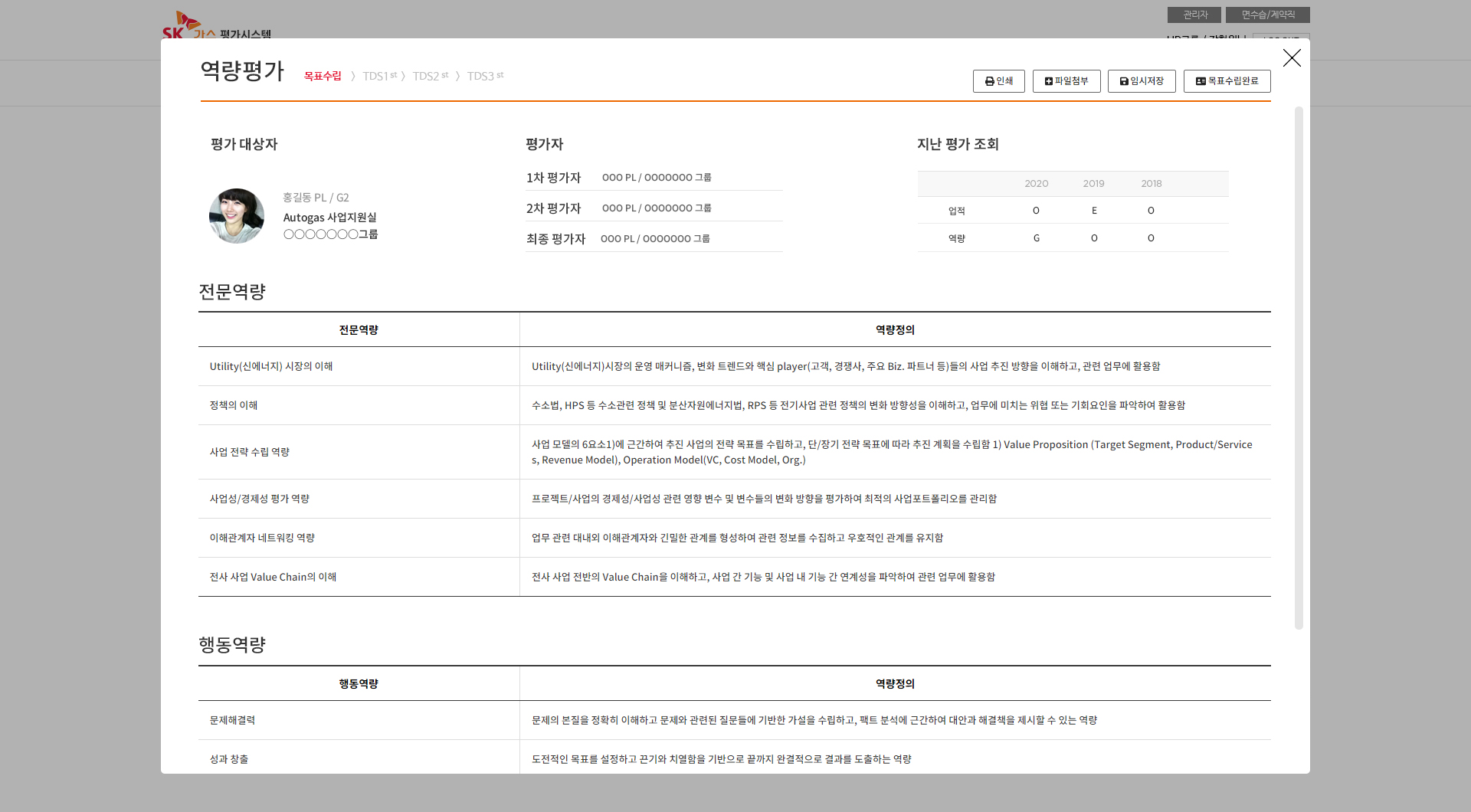Viewport: 1471px width, 812px height.
Task: Click the SK가스 logo
Action: point(182,26)
